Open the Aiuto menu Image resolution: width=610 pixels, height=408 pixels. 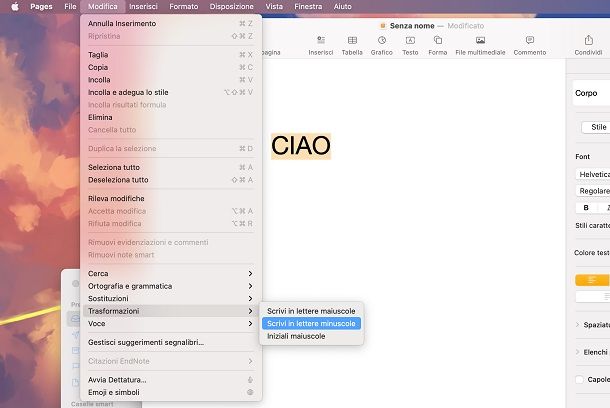point(343,7)
